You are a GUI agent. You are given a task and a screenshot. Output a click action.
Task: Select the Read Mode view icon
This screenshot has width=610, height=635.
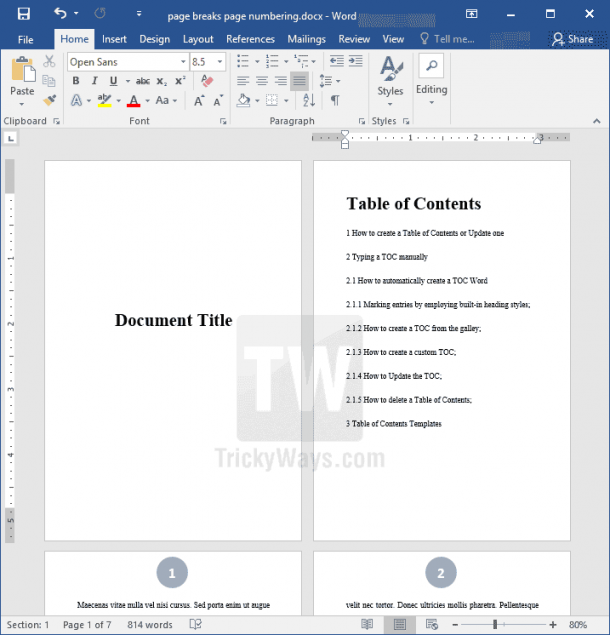tap(367, 624)
